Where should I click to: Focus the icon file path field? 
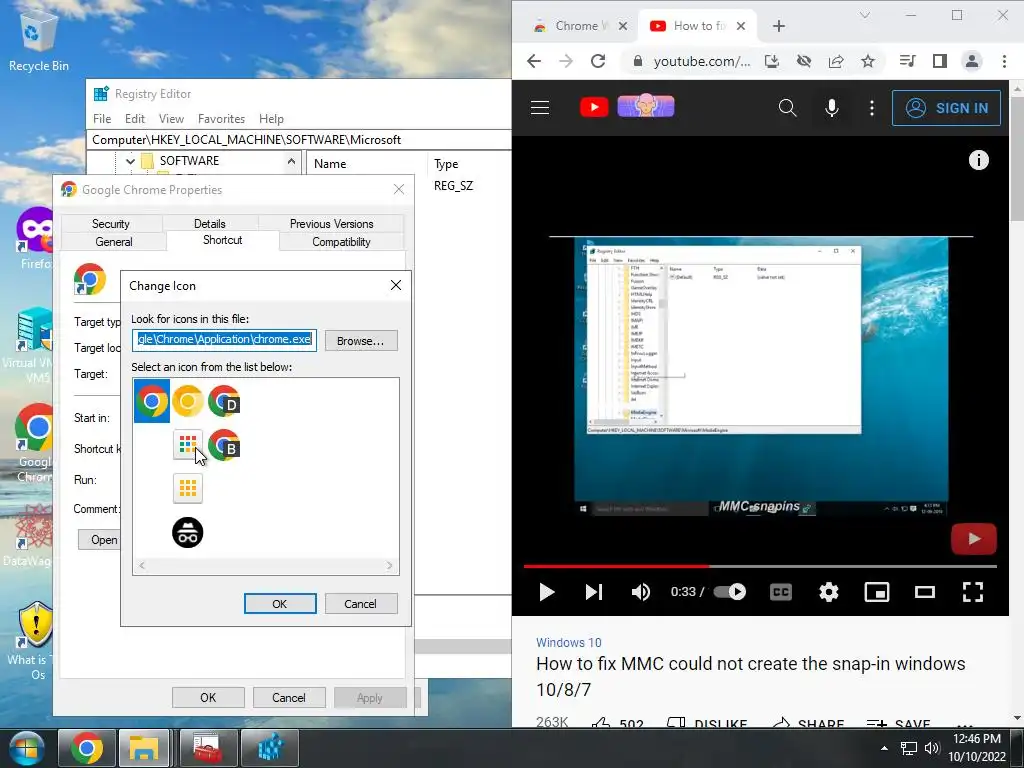tap(224, 340)
